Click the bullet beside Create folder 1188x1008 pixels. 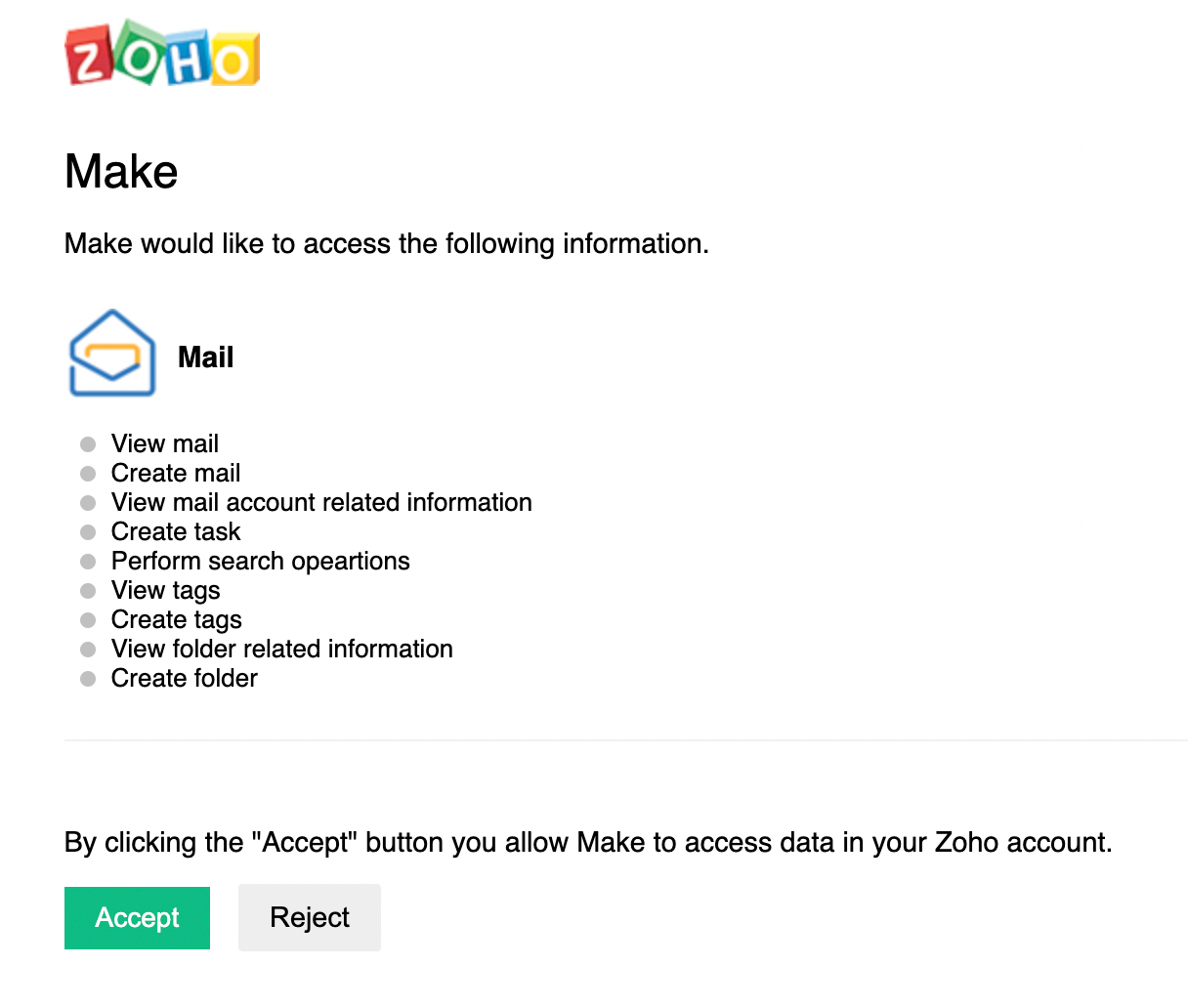click(x=88, y=679)
